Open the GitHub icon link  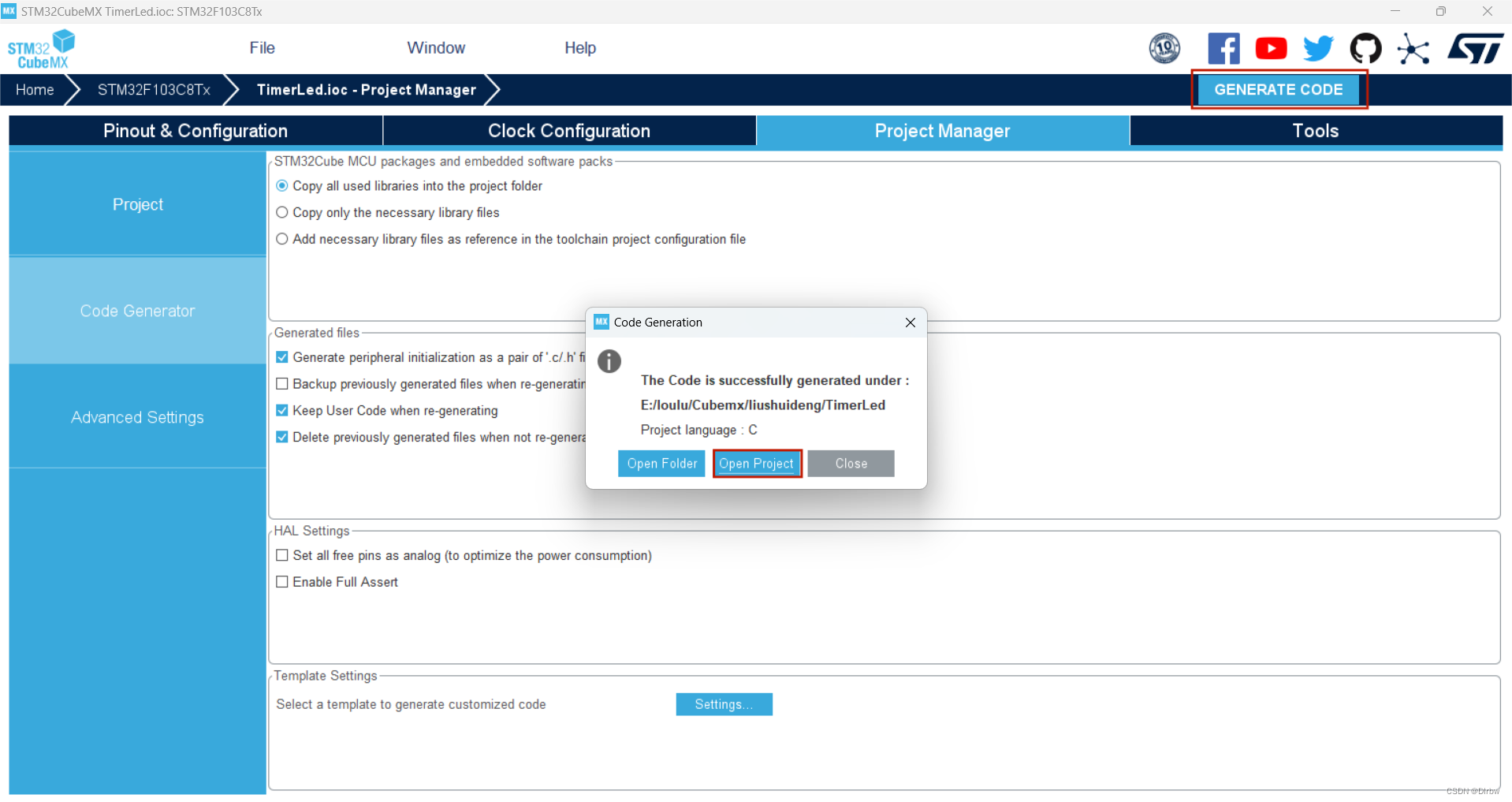click(1365, 49)
